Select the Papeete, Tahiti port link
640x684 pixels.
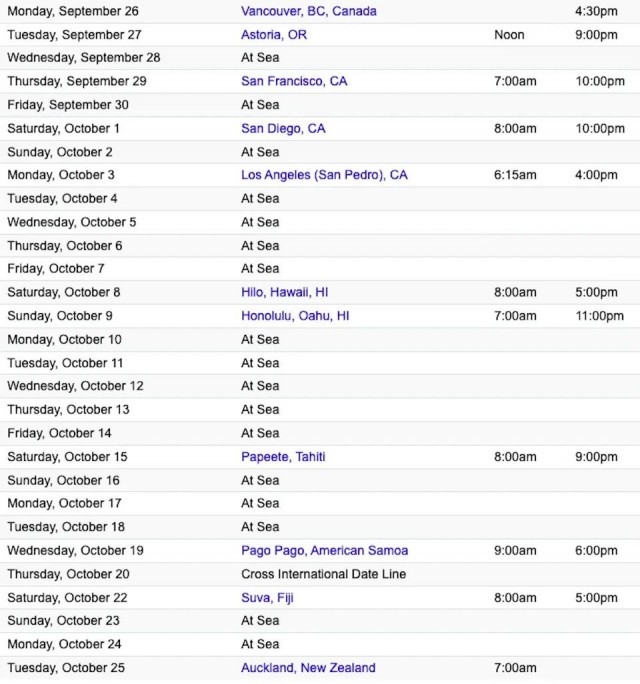click(283, 457)
